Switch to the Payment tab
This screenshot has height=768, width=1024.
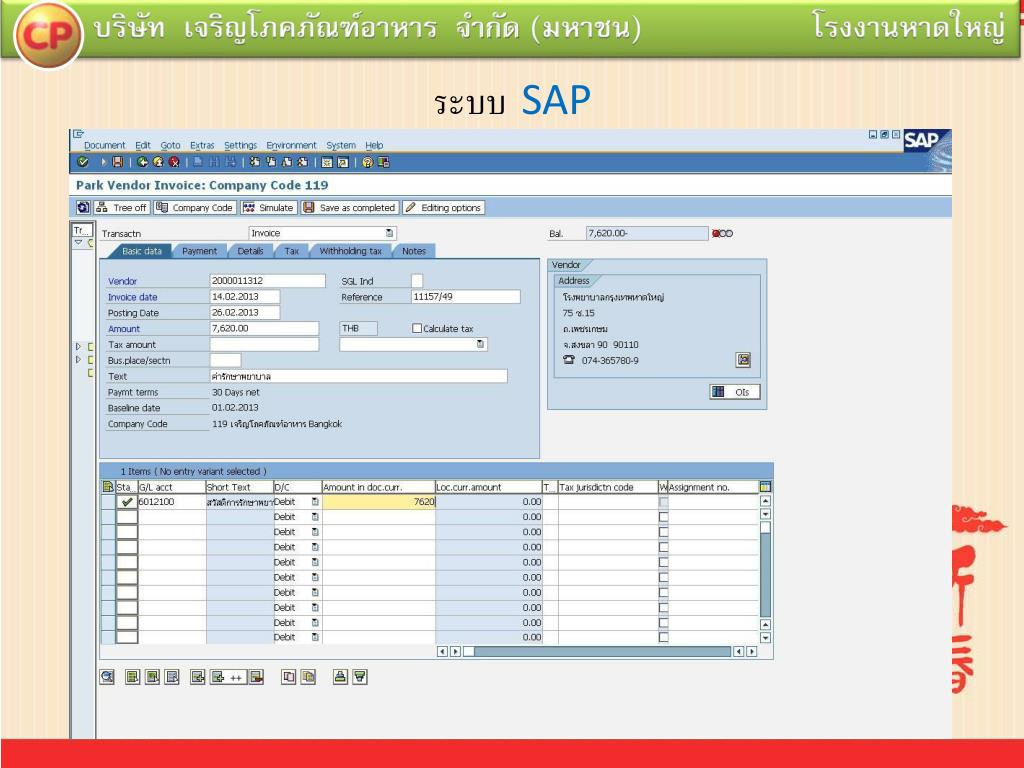tap(199, 251)
